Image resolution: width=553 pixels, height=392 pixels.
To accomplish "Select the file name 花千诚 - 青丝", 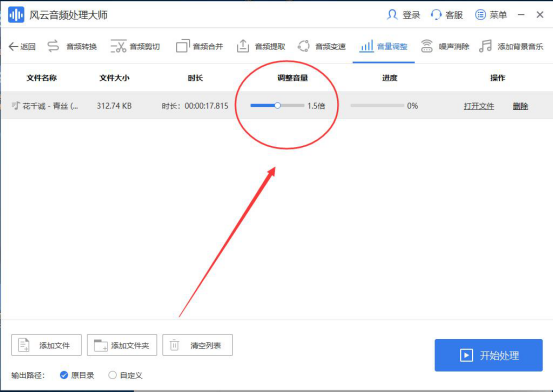I will coord(50,106).
